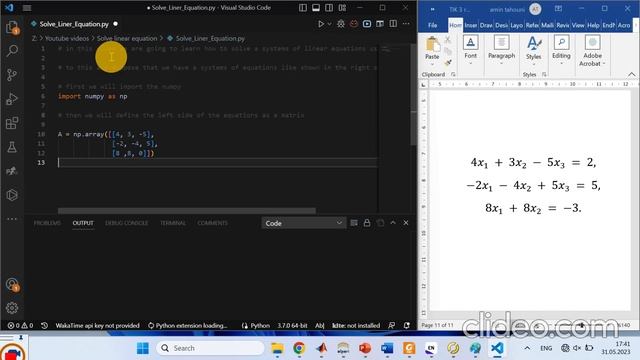The image size is (640, 360).
Task: Open Word Help ribbon tab
Action: point(593,25)
